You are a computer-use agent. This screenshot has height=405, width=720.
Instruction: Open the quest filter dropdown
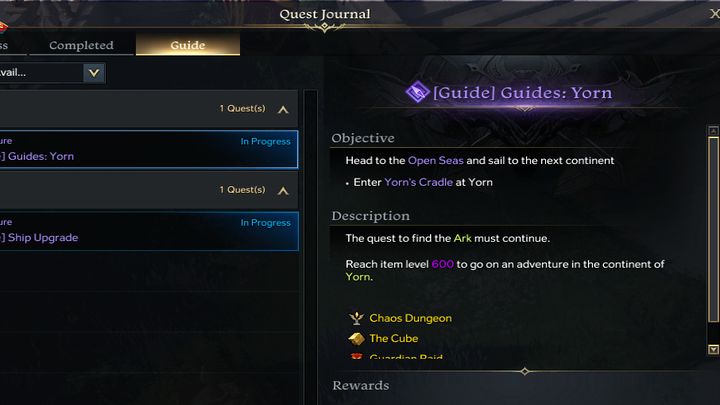[93, 72]
